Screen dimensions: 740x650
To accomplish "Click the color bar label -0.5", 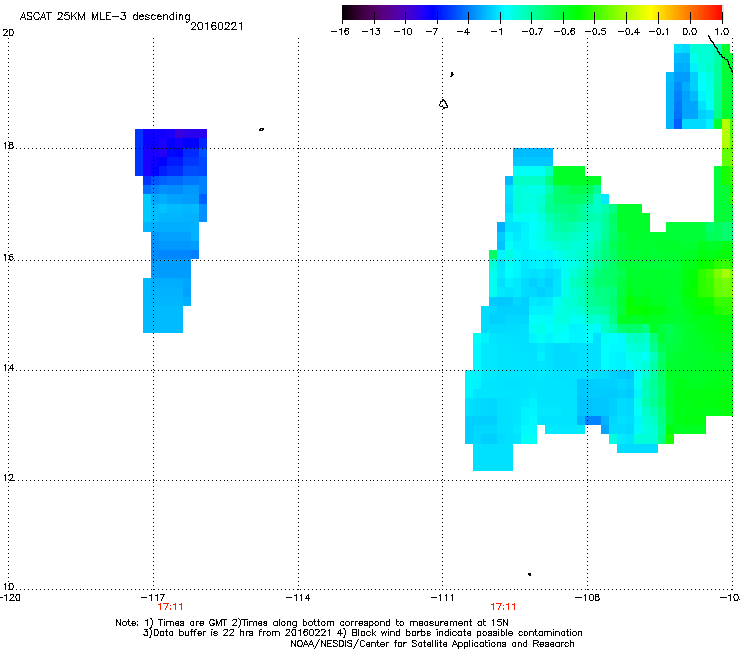I will (596, 32).
